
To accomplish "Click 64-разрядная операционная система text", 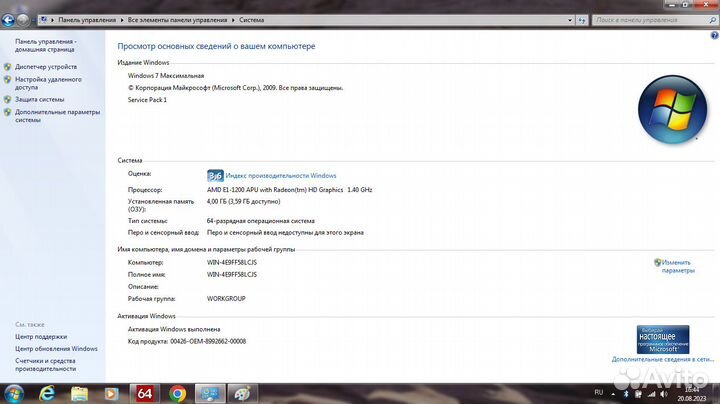I will tap(261, 221).
